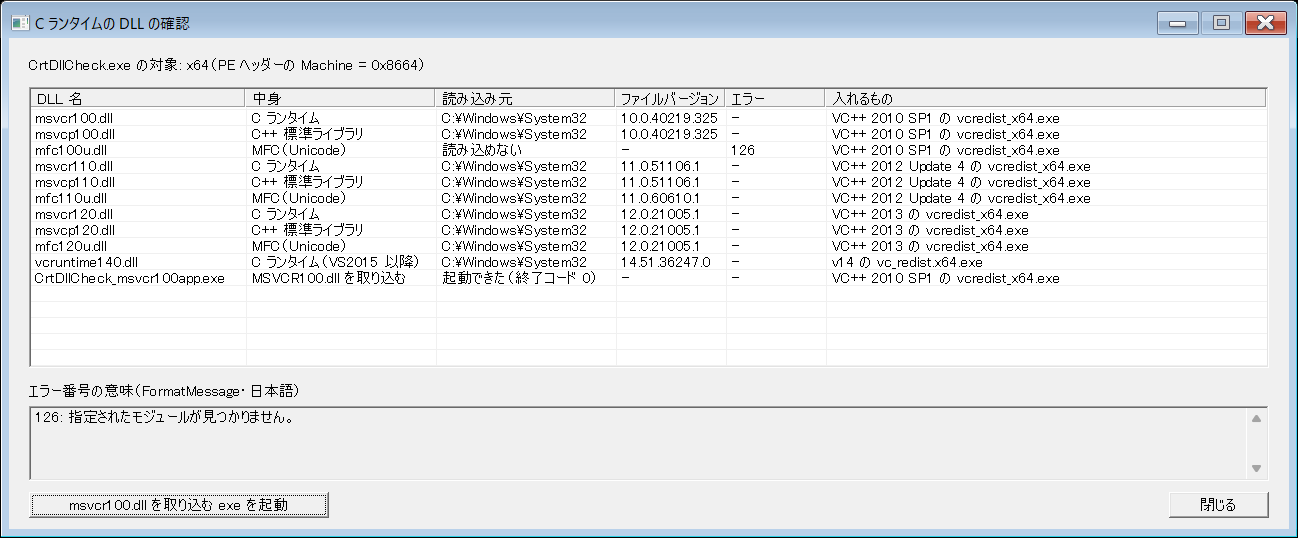Select the msvcr110.dll row
The height and width of the screenshot is (538, 1298).
[x=649, y=166]
